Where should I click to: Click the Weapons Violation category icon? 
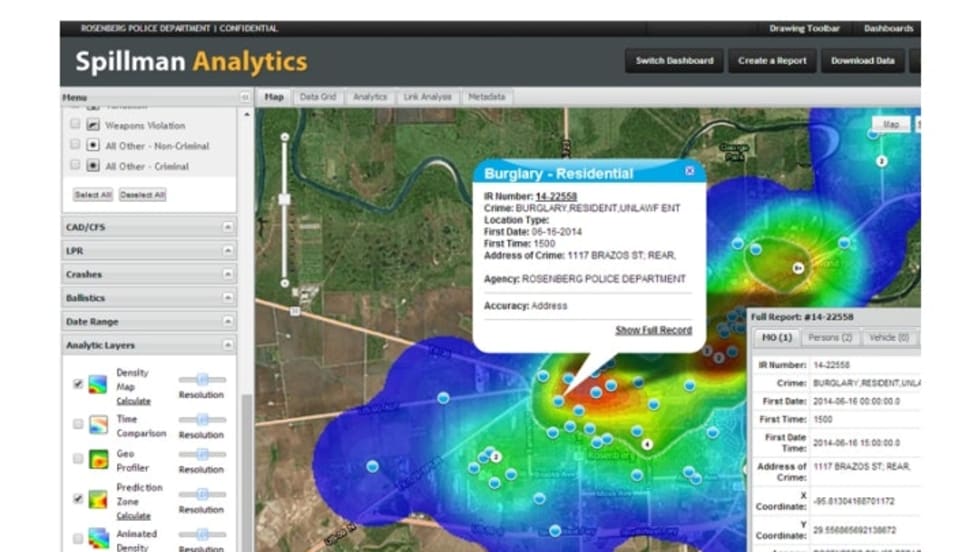click(x=93, y=126)
